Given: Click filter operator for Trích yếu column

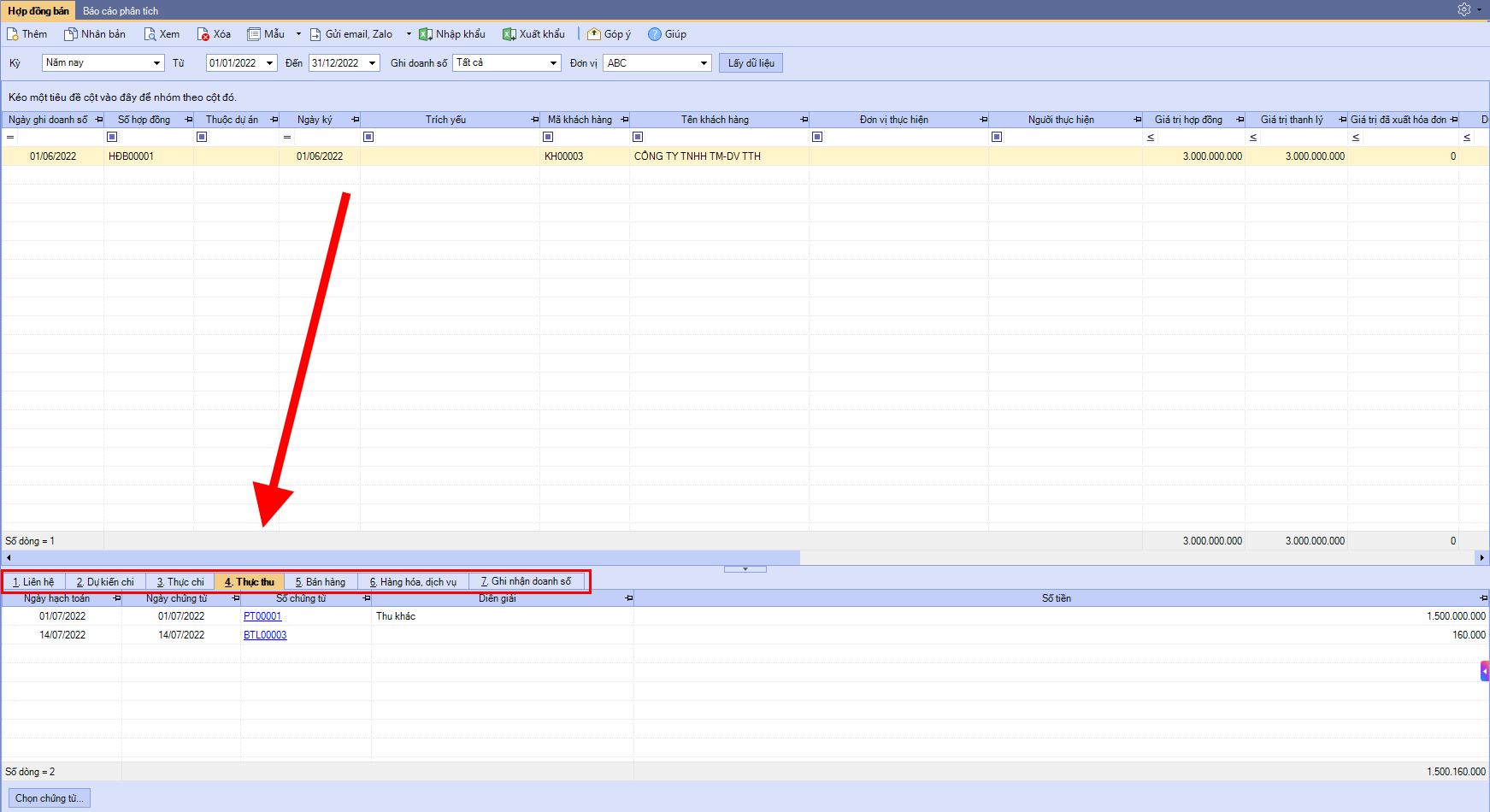Looking at the screenshot, I should point(368,137).
